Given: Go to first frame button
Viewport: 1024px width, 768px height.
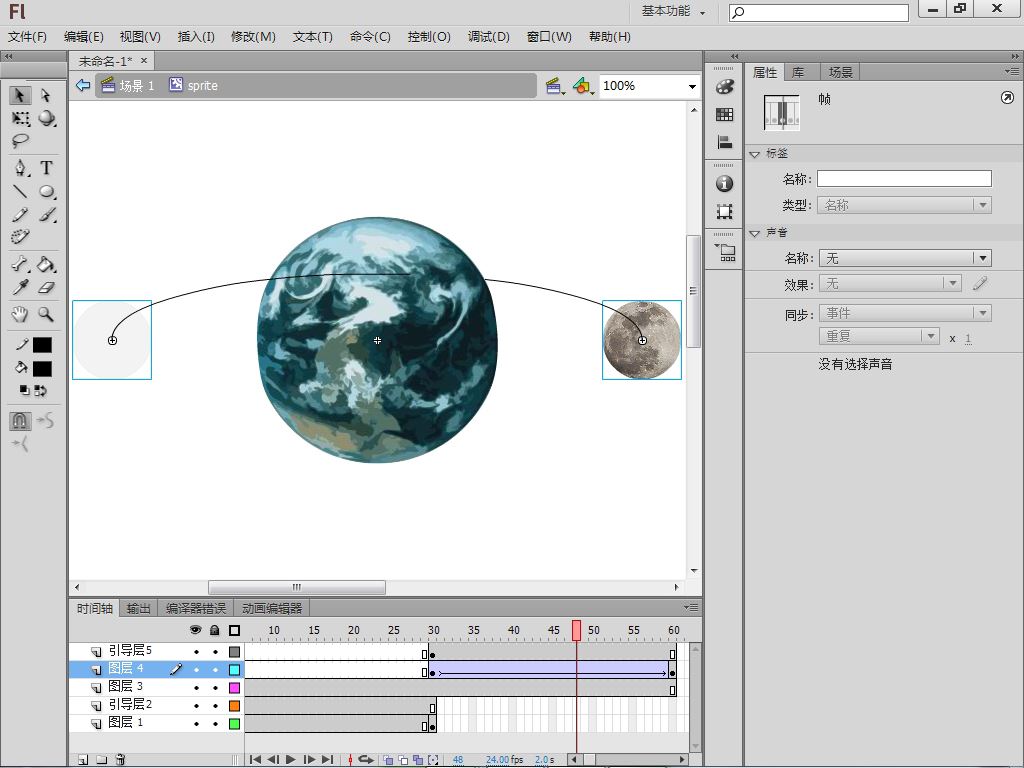Looking at the screenshot, I should [255, 759].
